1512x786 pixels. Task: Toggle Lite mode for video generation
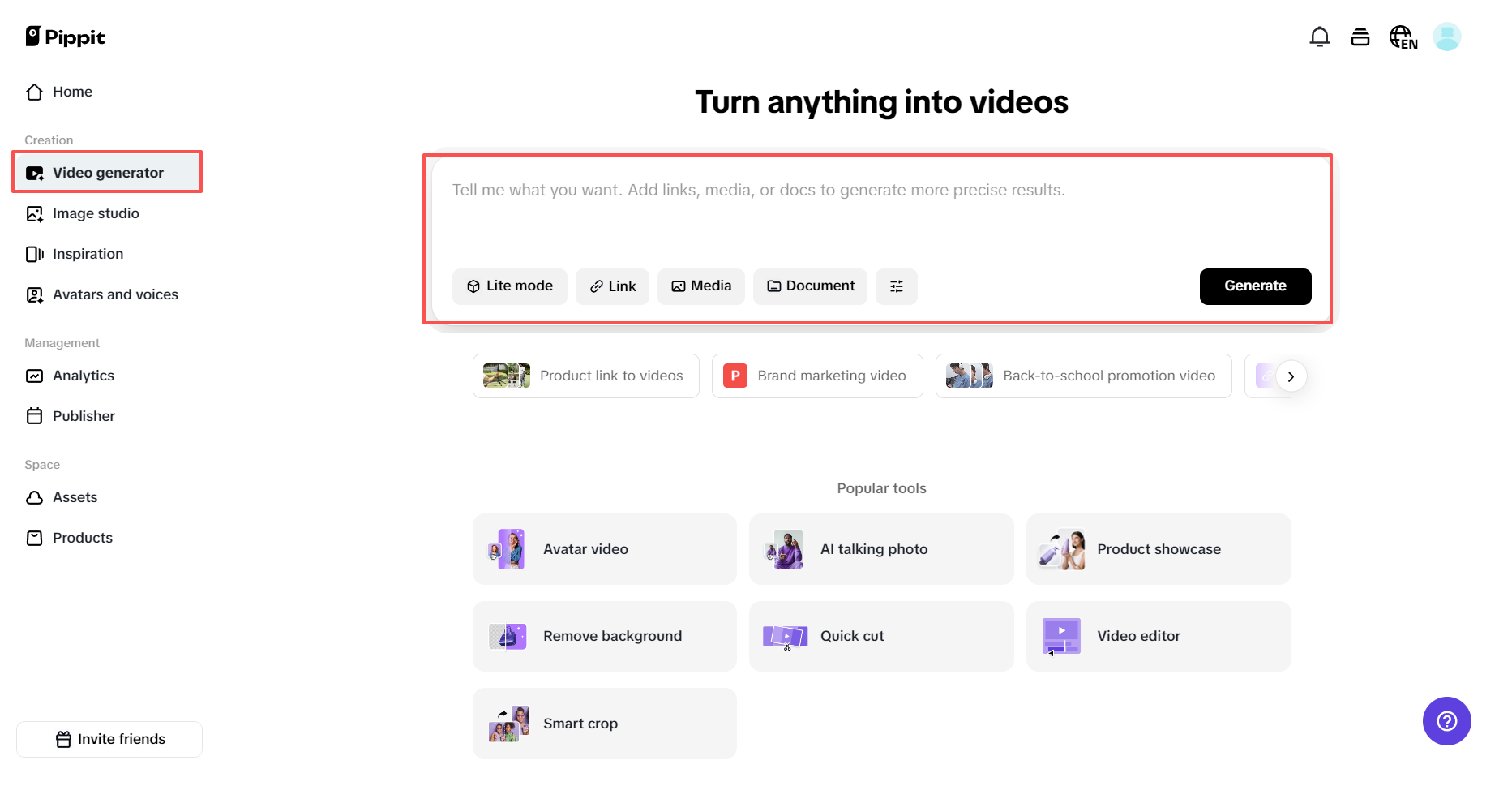click(x=509, y=286)
